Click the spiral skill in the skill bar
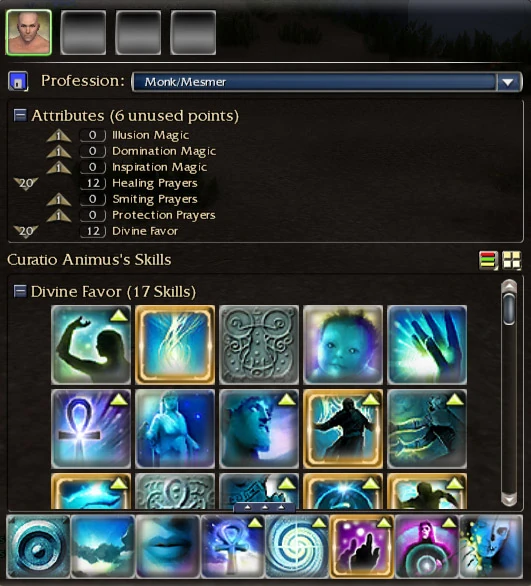Image resolution: width=531 pixels, height=586 pixels. tap(297, 546)
